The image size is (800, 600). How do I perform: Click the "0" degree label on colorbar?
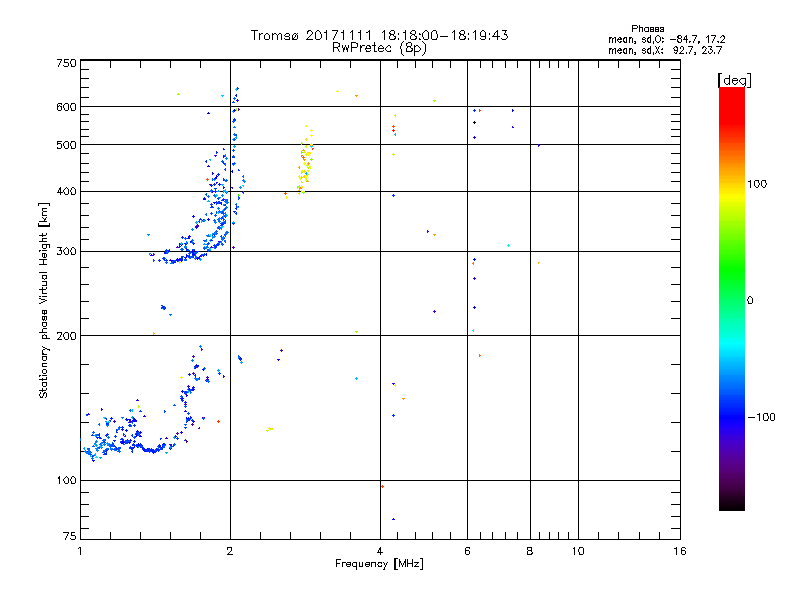click(x=749, y=301)
